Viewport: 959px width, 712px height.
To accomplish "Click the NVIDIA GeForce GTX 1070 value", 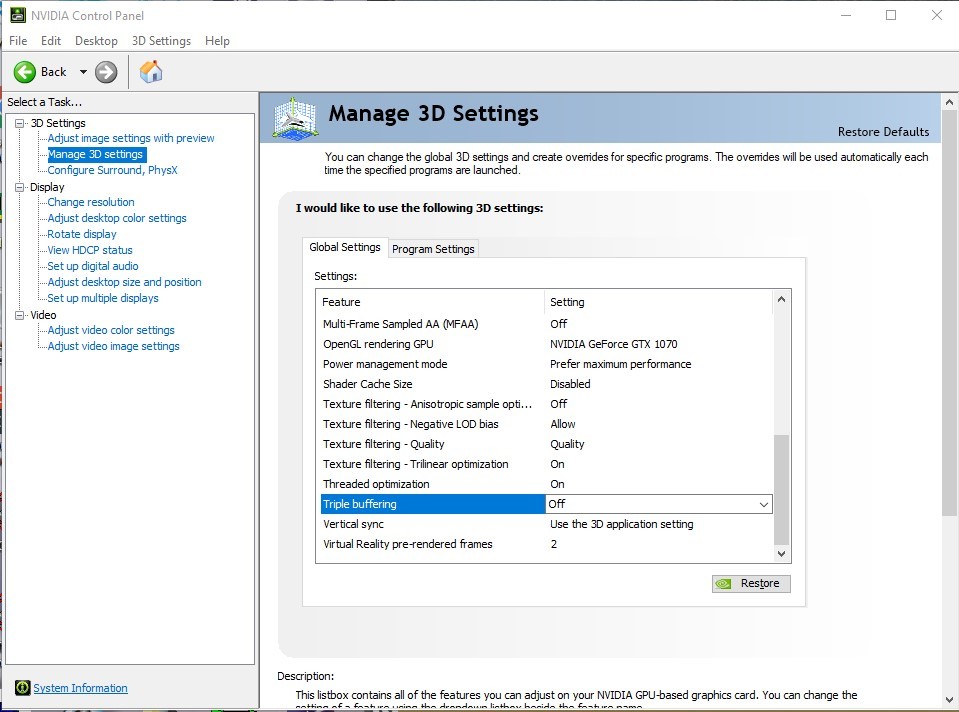I will point(613,344).
